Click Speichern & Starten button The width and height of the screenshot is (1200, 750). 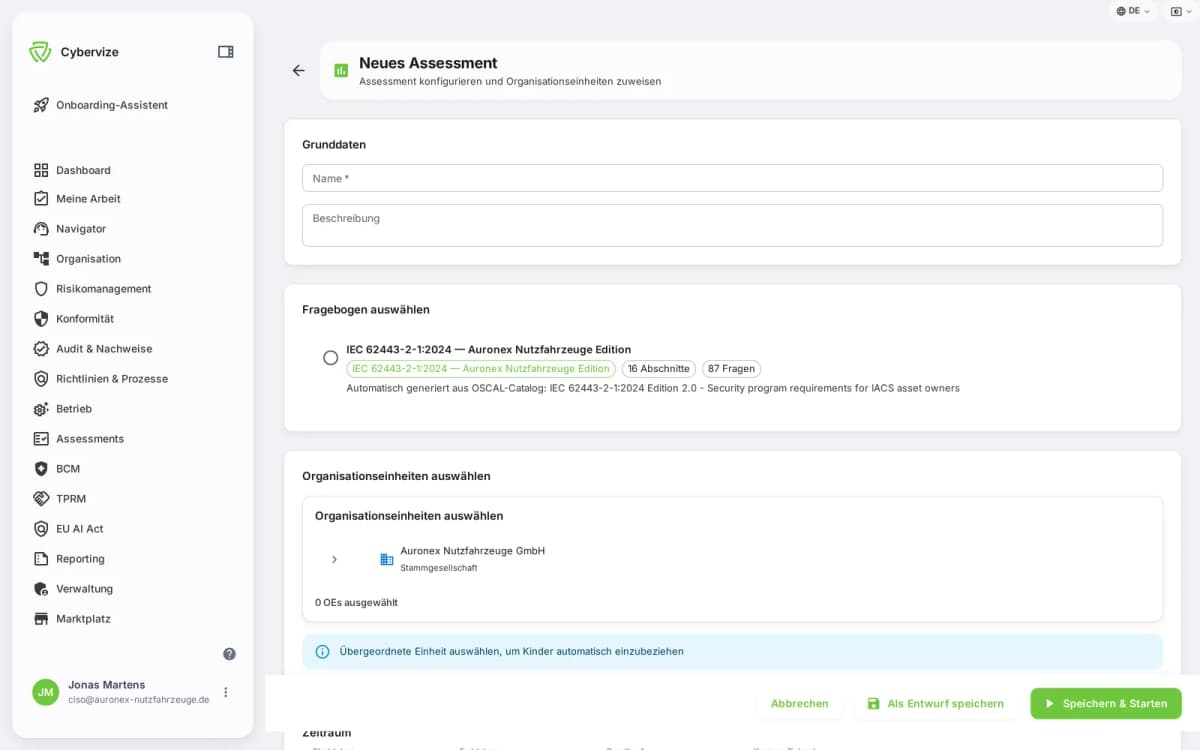1106,703
